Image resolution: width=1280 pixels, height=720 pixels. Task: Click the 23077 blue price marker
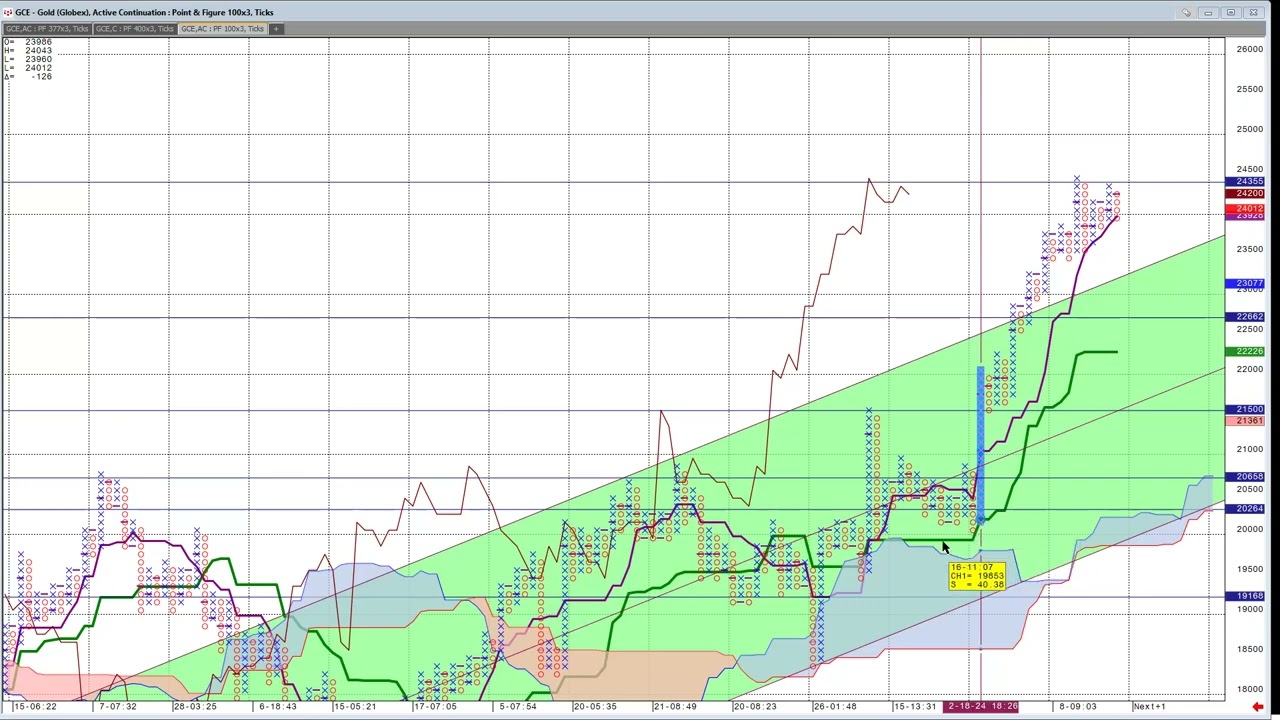(1245, 284)
